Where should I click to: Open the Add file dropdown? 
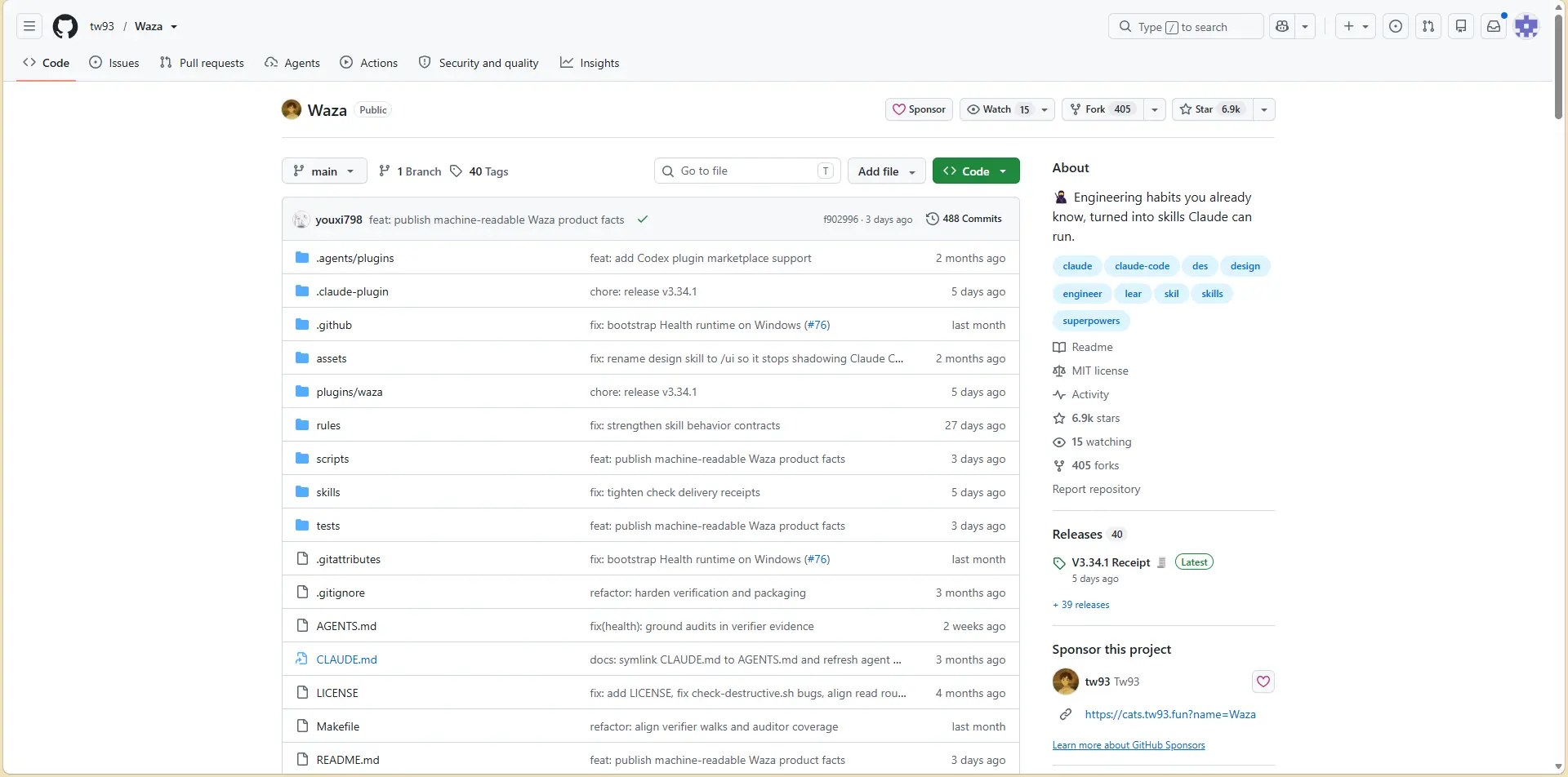coord(887,171)
